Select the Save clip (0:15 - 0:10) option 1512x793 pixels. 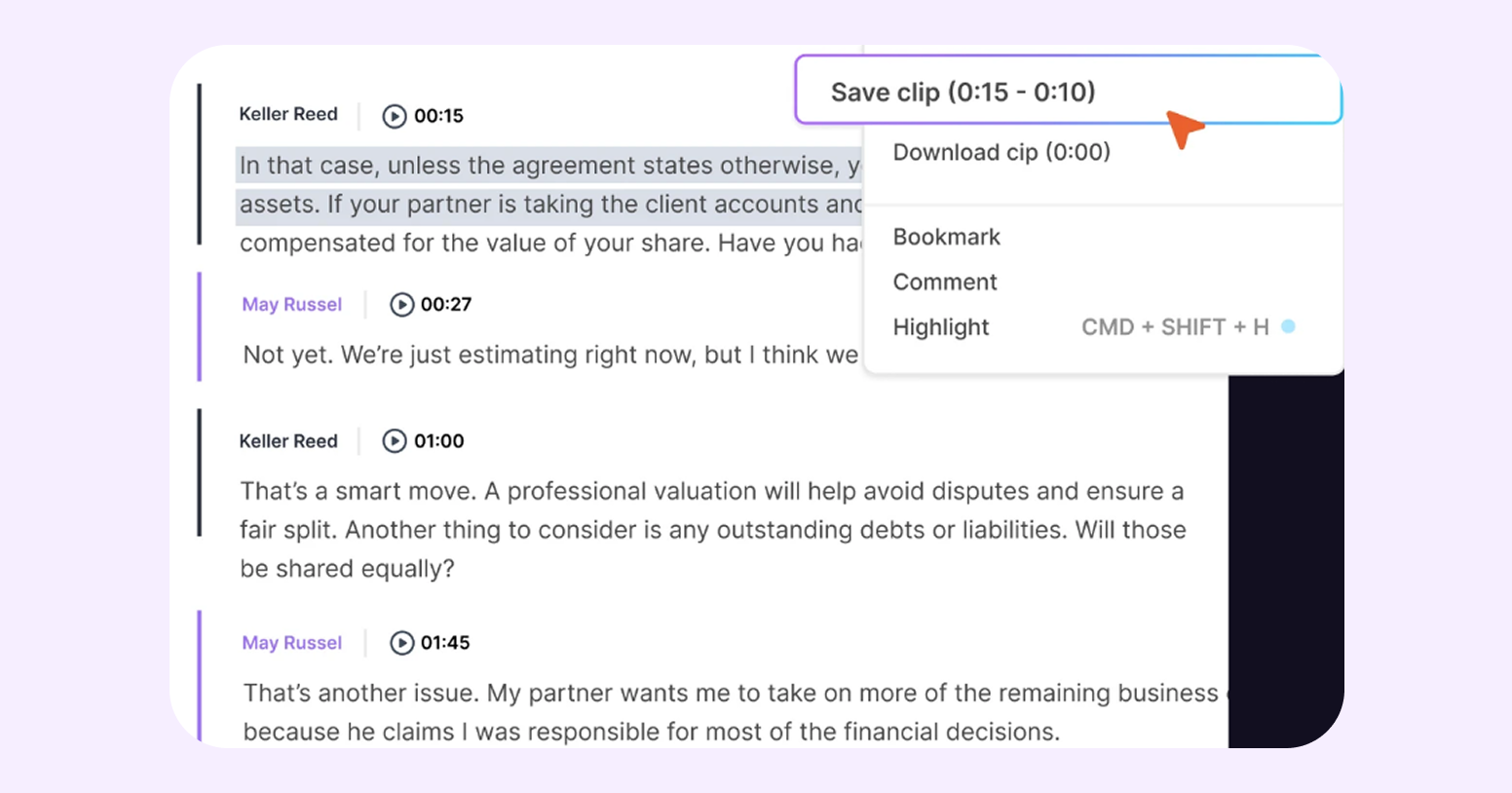tap(963, 92)
